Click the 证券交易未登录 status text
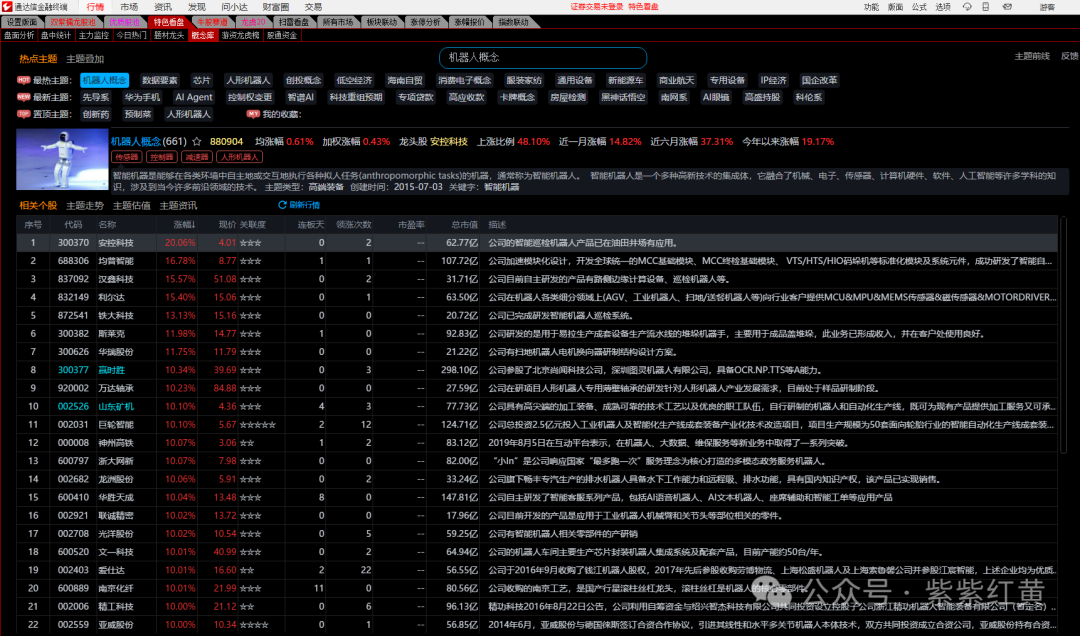This screenshot has height=636, width=1080. click(x=596, y=7)
